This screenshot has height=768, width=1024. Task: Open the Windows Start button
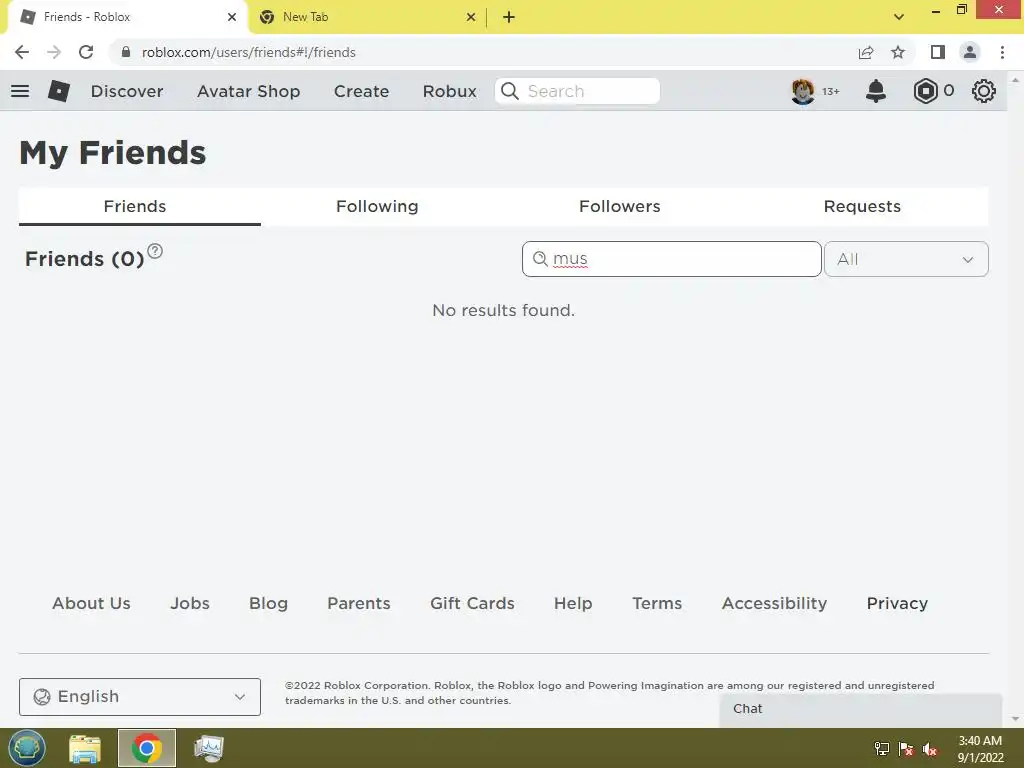click(27, 748)
